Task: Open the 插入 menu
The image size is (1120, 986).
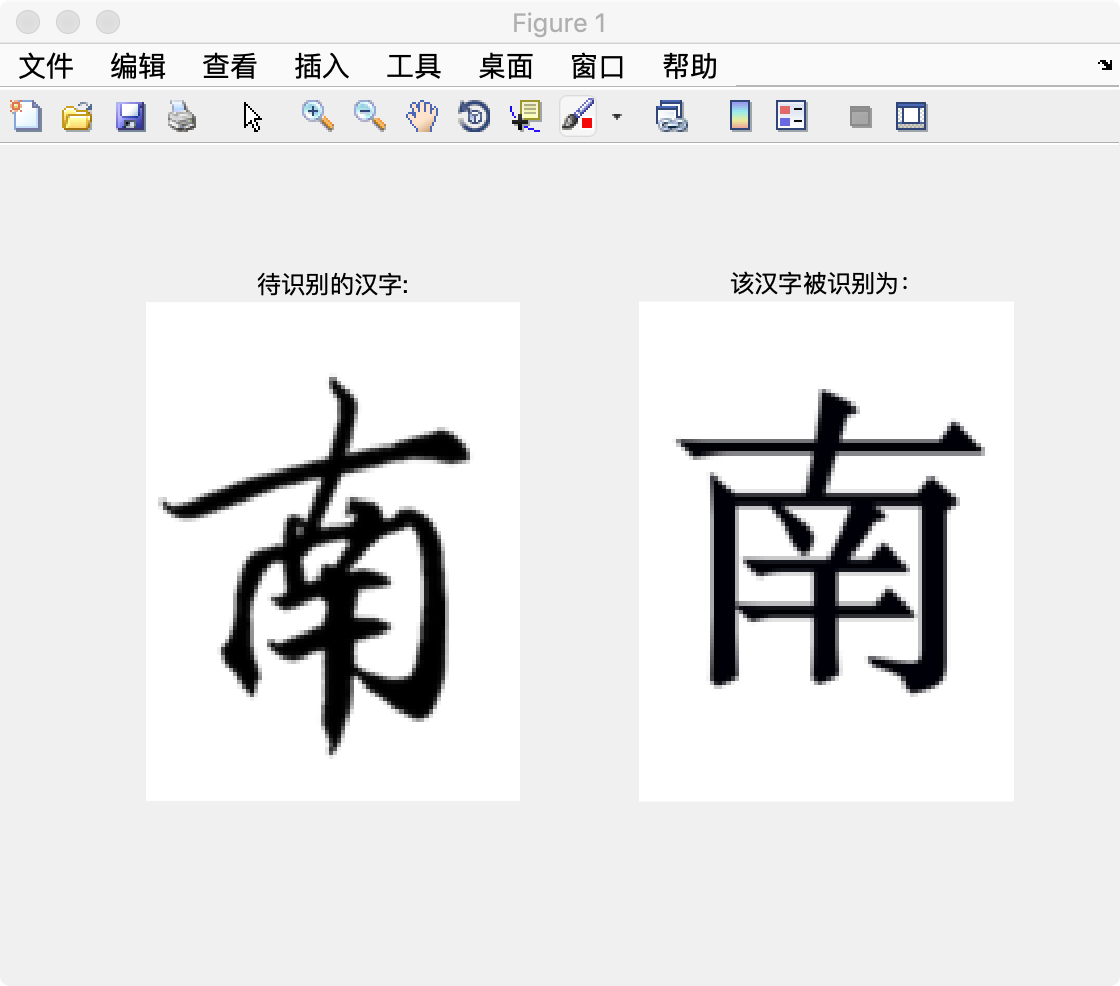Action: pos(322,66)
